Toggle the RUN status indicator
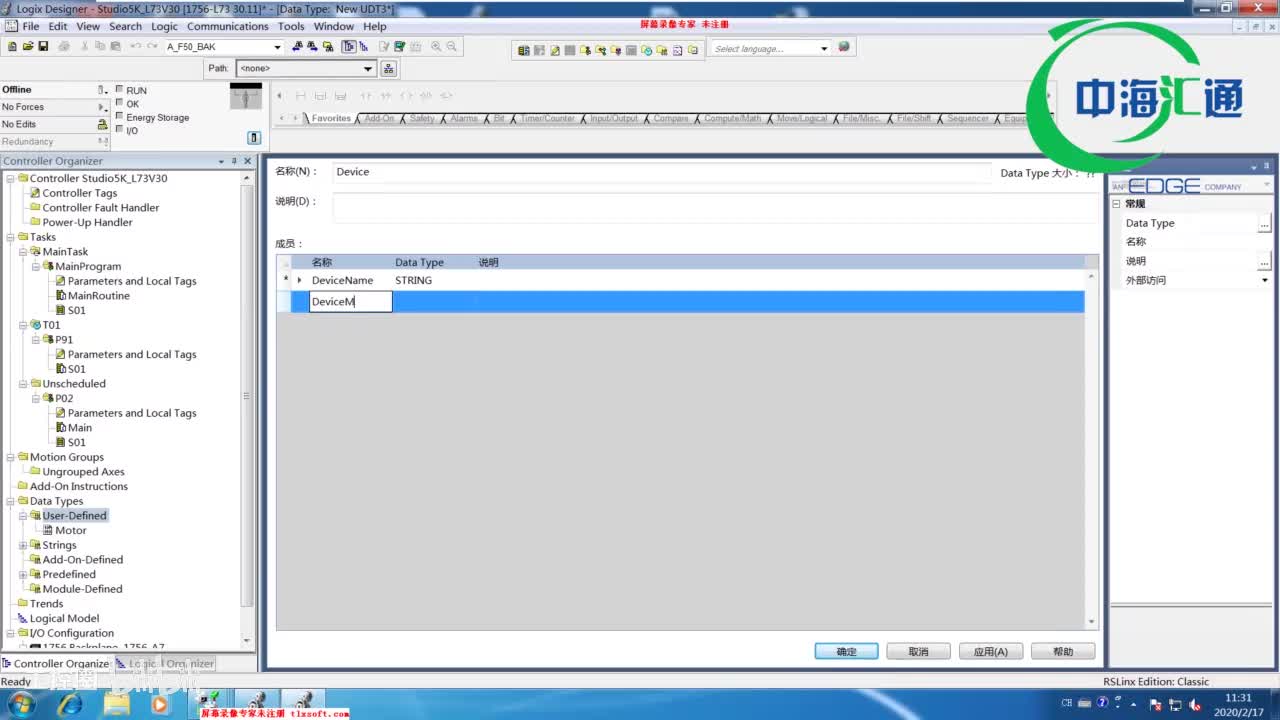1280x720 pixels. pos(120,89)
